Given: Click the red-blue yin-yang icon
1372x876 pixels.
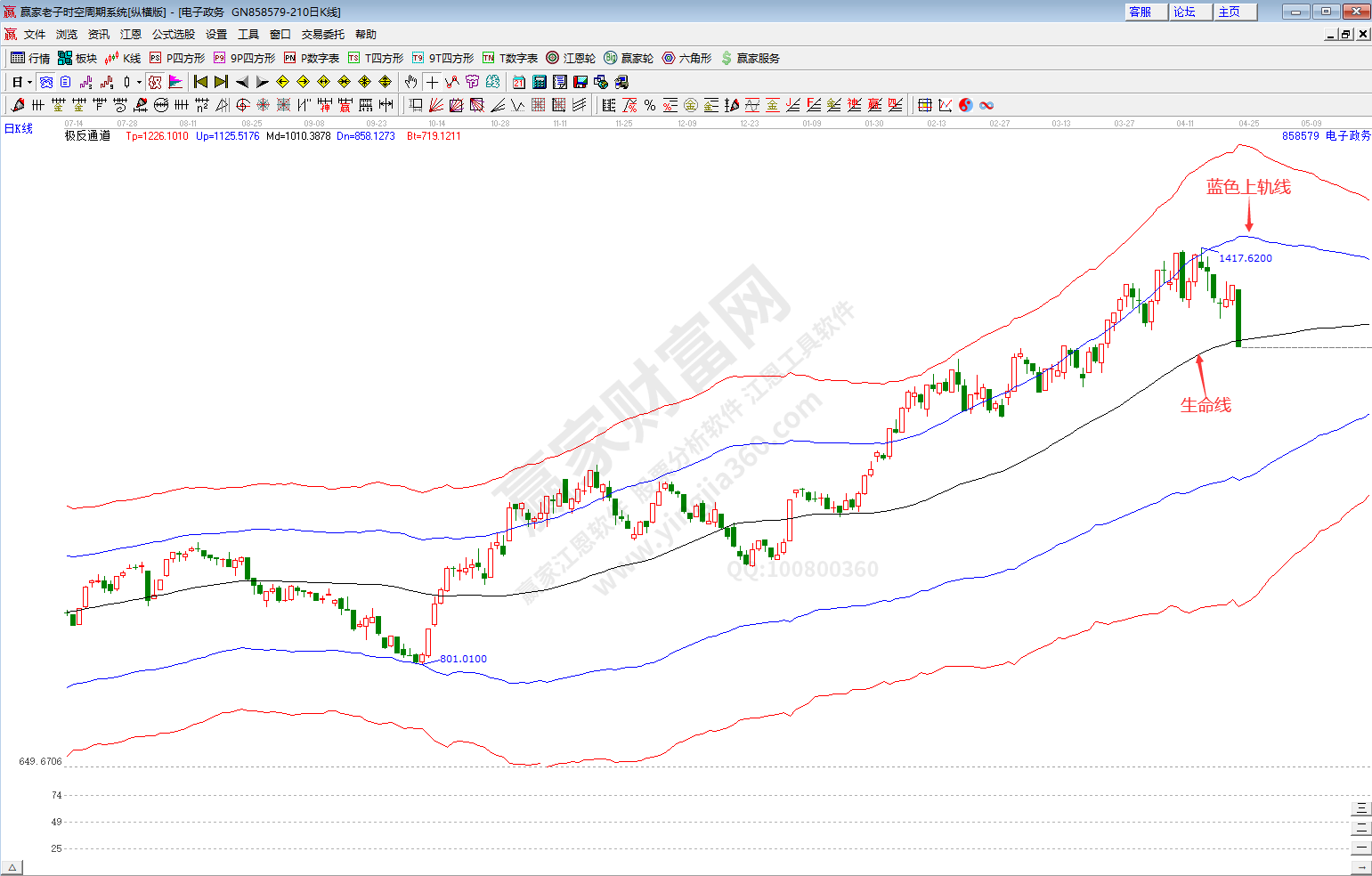Looking at the screenshot, I should coord(966,105).
